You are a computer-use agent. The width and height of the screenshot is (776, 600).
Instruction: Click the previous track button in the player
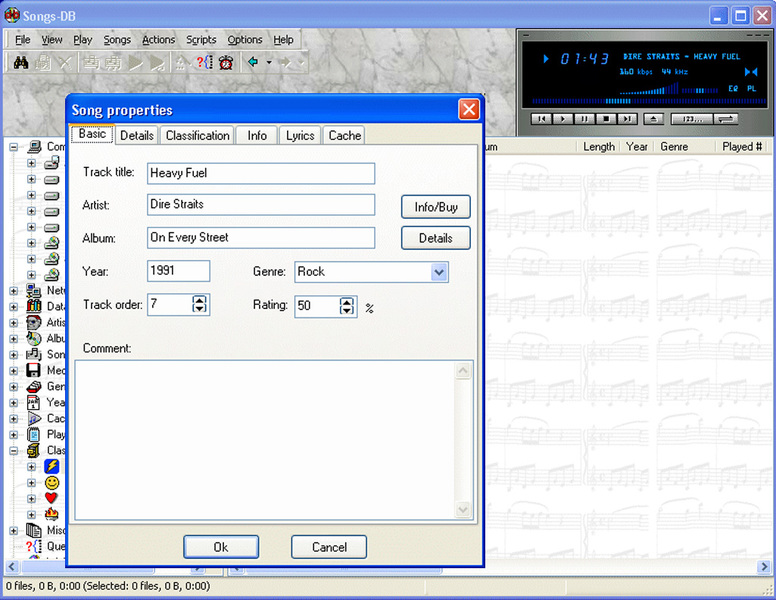coord(541,119)
